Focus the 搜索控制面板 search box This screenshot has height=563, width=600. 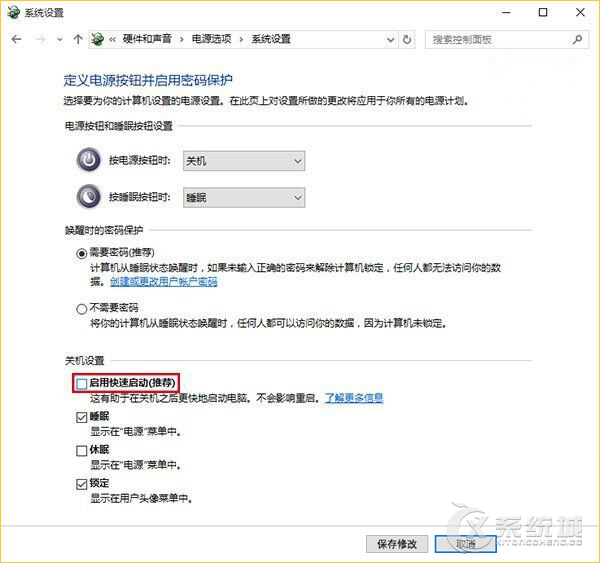click(507, 39)
